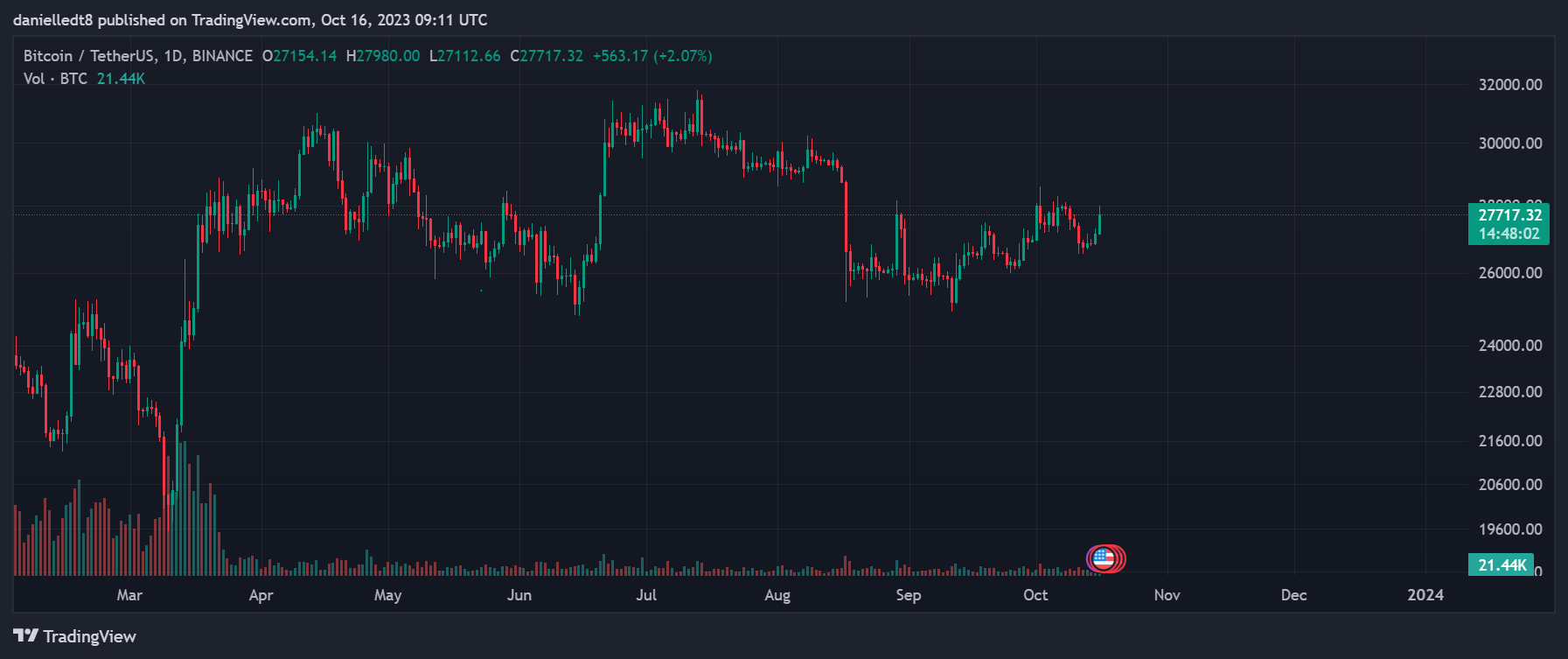Image resolution: width=1568 pixels, height=659 pixels.
Task: Click the open value O27154.14
Action: (300, 56)
